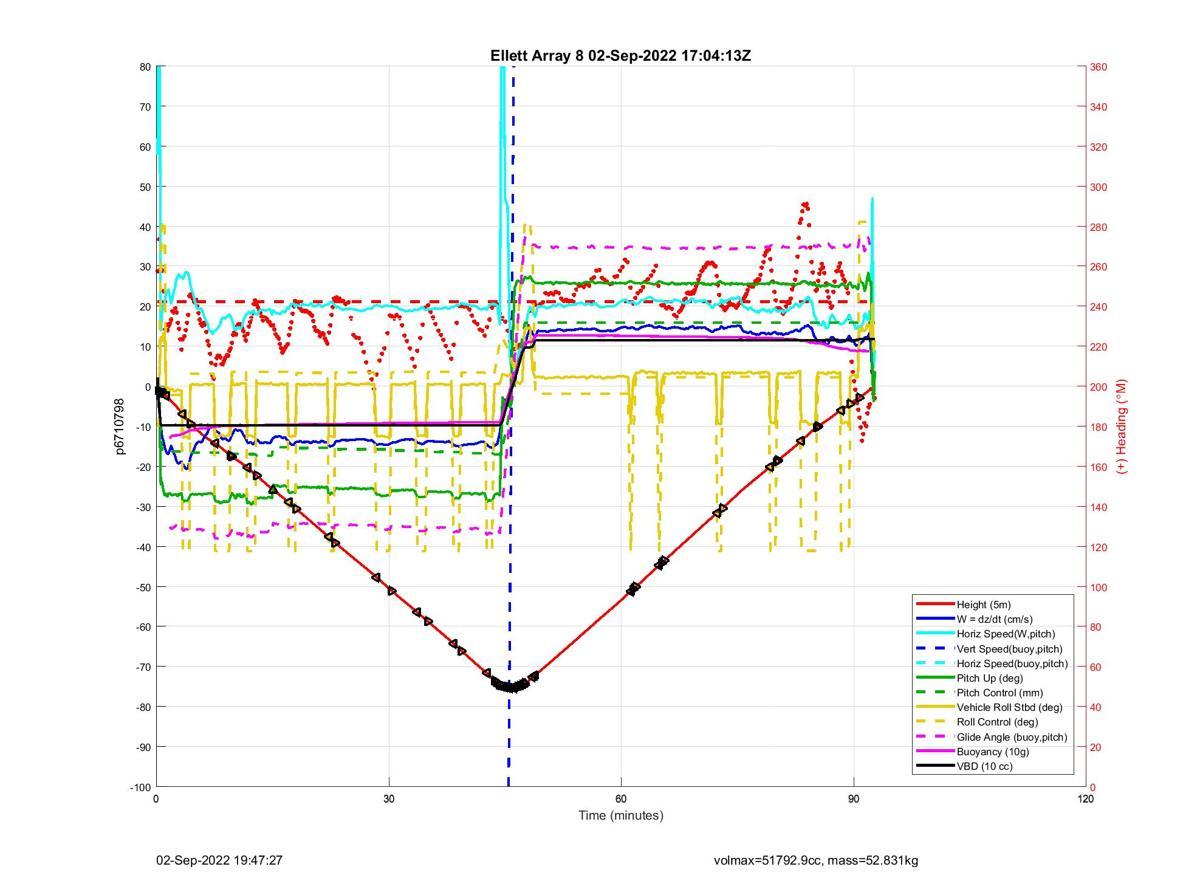Click the '-90' tick label
Viewport: 1200px width, 885px height.
(x=142, y=747)
